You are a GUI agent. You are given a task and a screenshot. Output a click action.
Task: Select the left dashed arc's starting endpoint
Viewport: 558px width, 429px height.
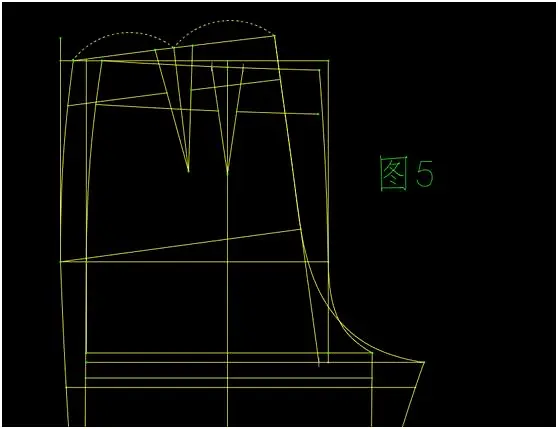pyautogui.click(x=73, y=60)
